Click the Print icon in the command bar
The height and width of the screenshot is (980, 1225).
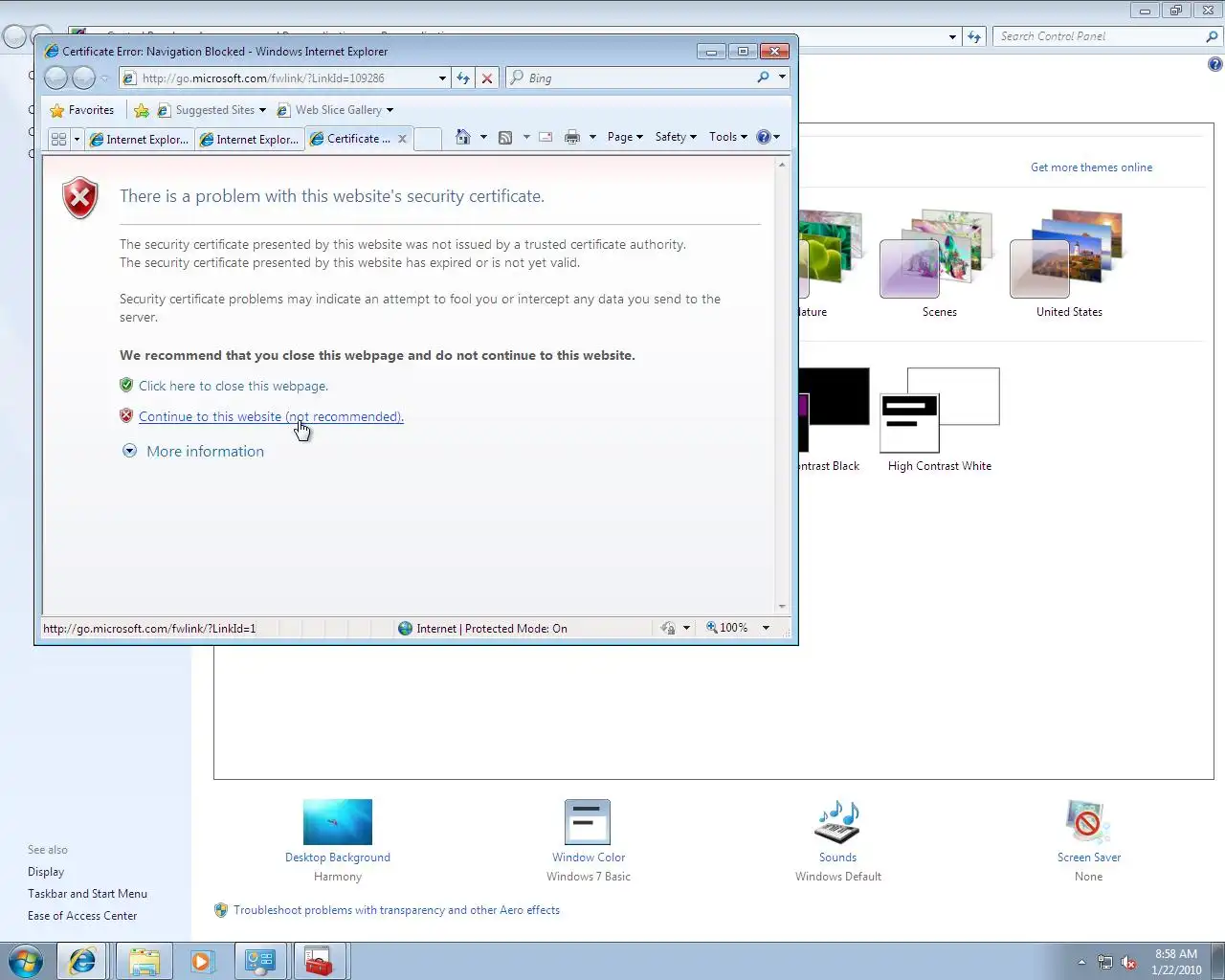tap(572, 137)
